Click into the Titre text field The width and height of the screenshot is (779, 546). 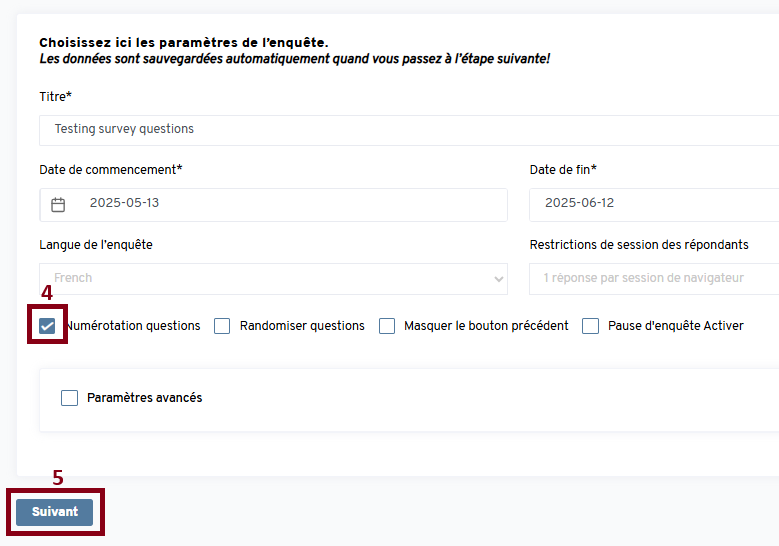400,130
